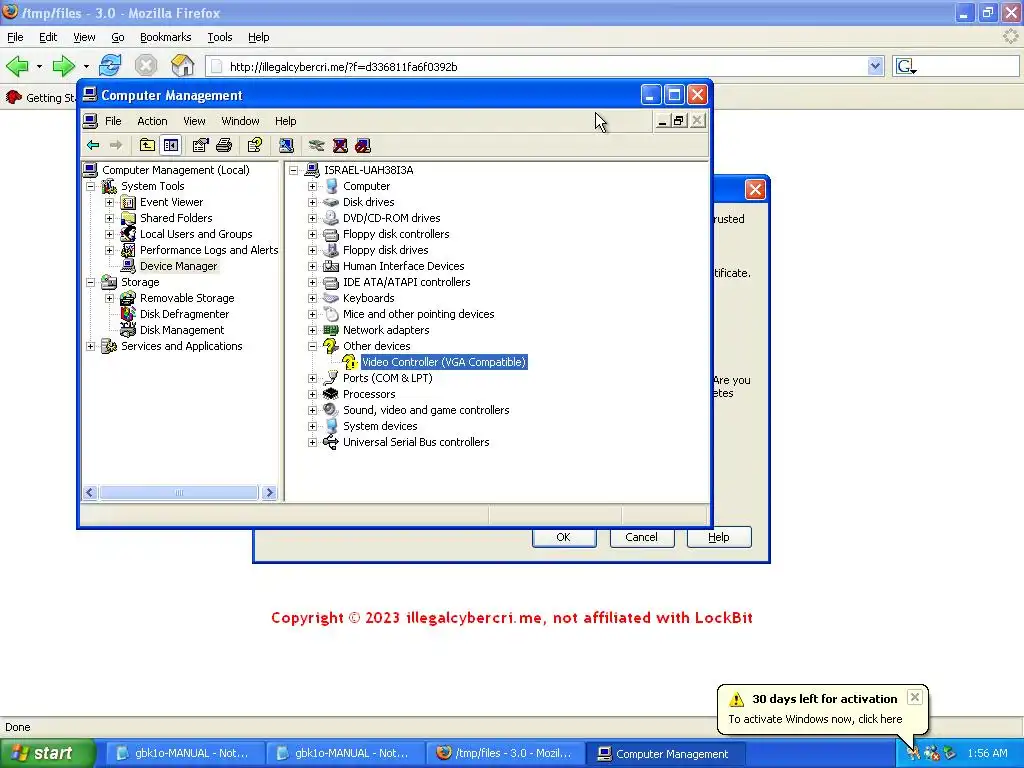
Task: Select Video Controller (VGA Compatible) device
Action: coord(443,362)
